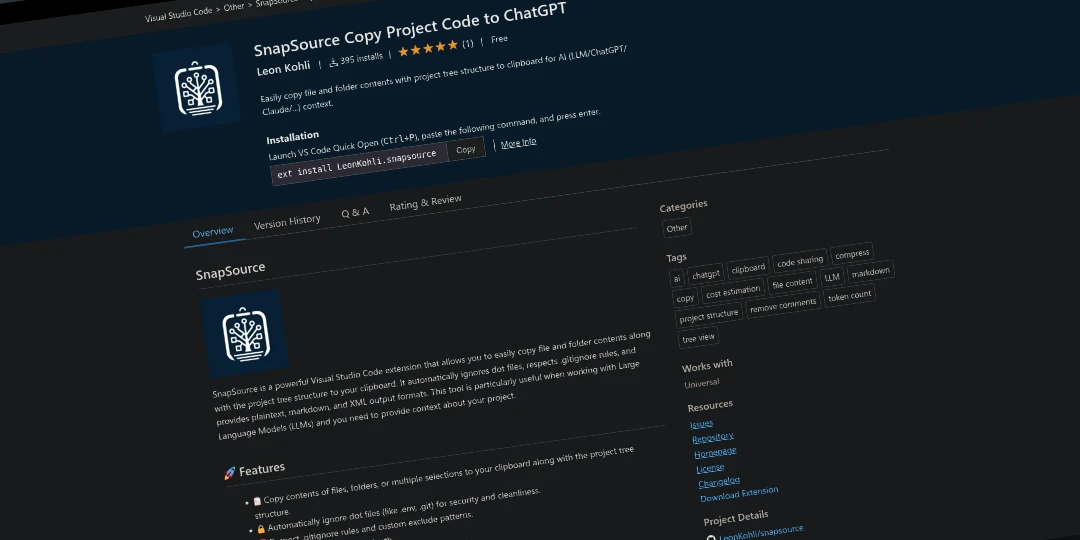The width and height of the screenshot is (1080, 540).
Task: Click the Other breadcrumb link
Action: click(234, 7)
